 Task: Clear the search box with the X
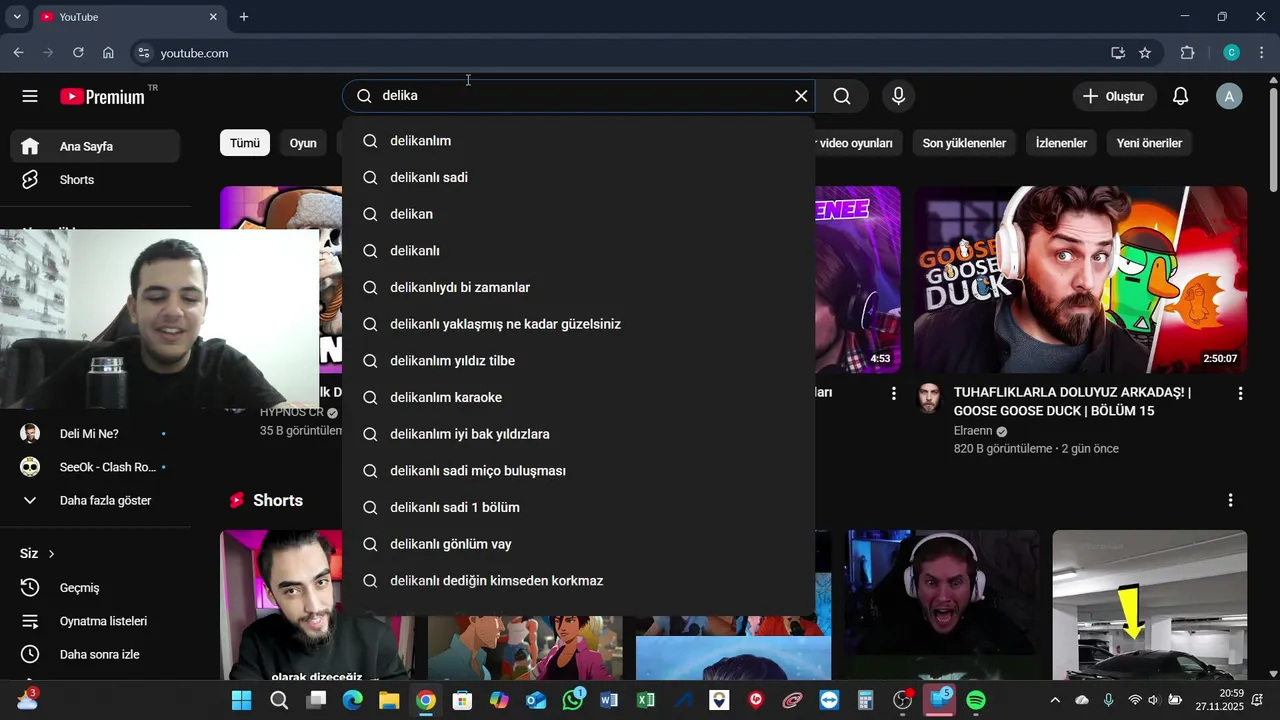click(x=801, y=96)
